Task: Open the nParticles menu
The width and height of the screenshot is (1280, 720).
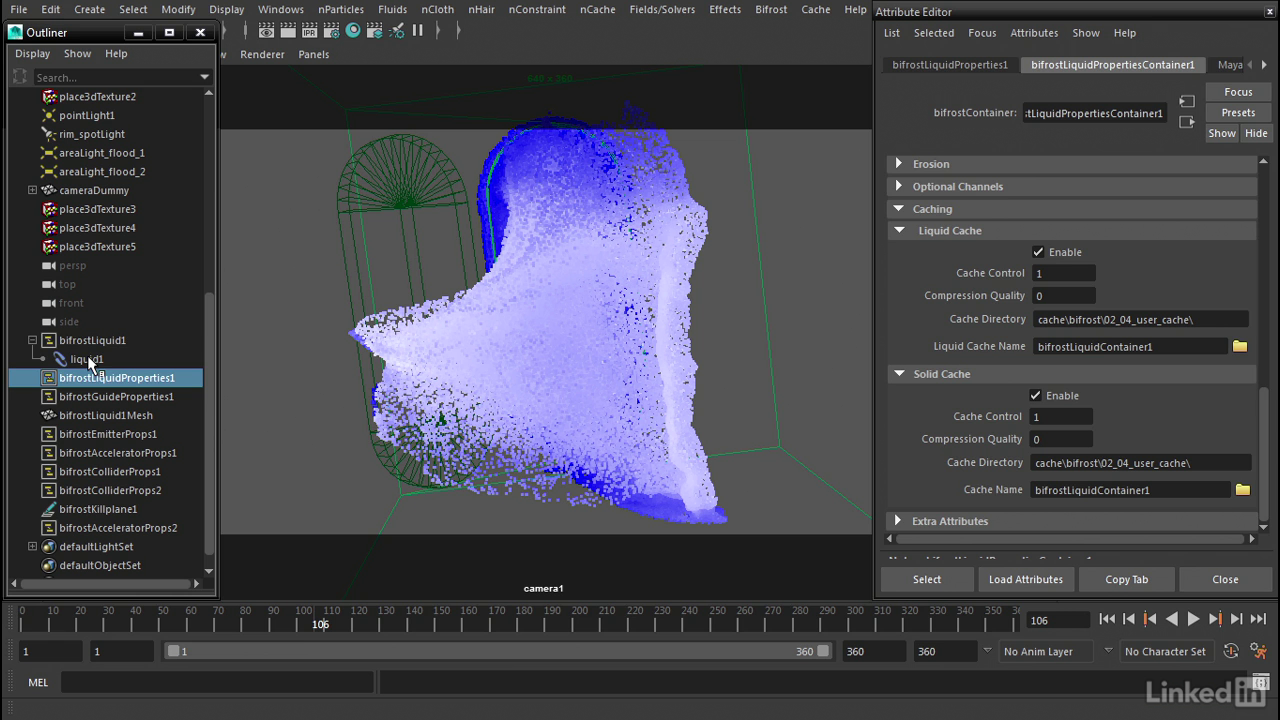Action: (x=341, y=9)
